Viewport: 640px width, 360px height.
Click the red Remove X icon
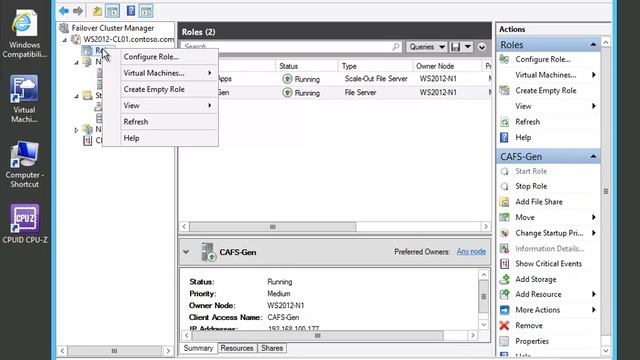pos(504,326)
